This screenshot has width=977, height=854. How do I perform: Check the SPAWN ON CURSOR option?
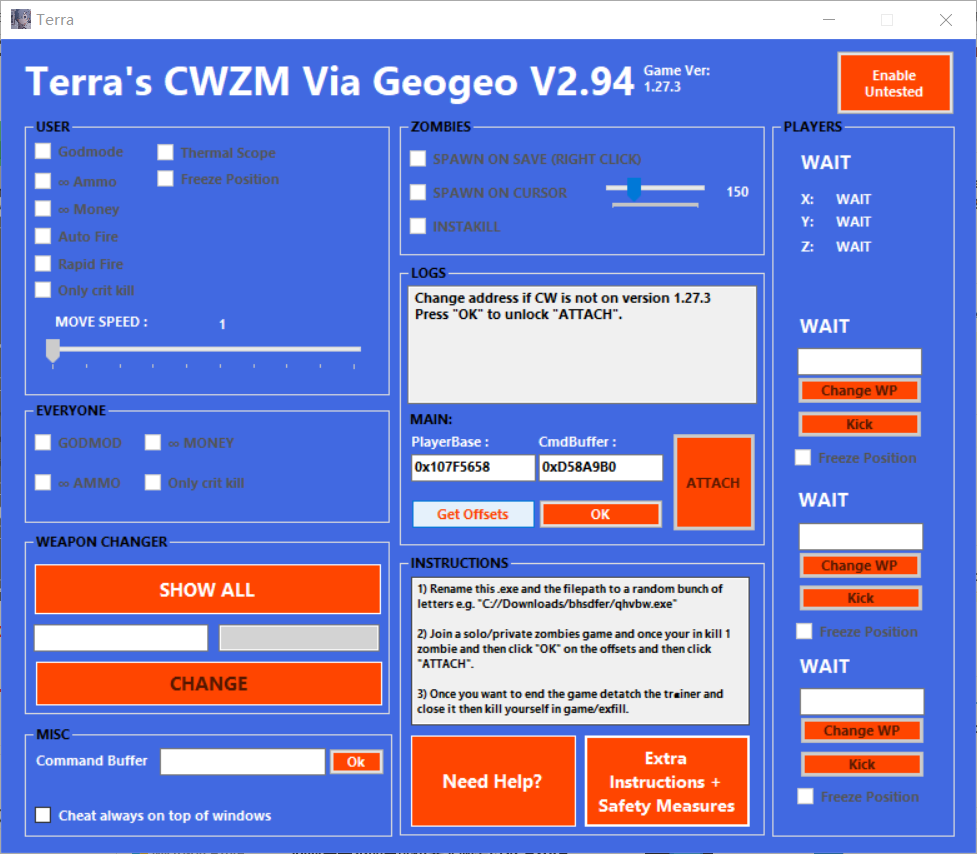(x=418, y=192)
